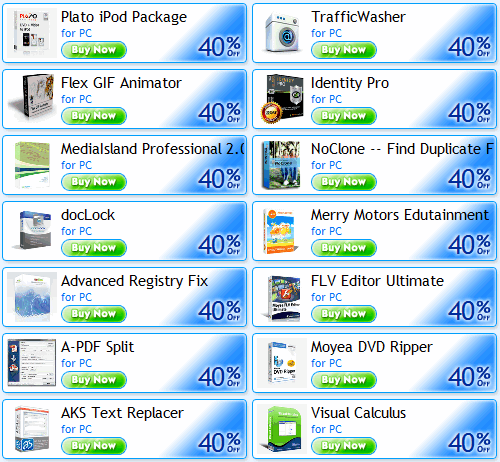Buy Now for docLock
This screenshot has width=500, height=462.
tap(94, 248)
